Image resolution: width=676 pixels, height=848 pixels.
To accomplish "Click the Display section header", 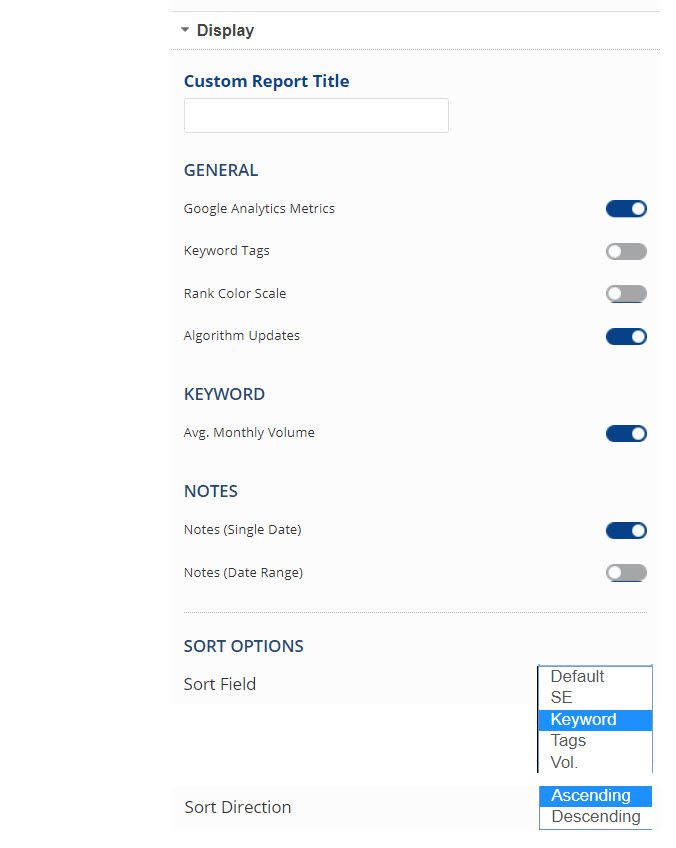I will pos(225,30).
